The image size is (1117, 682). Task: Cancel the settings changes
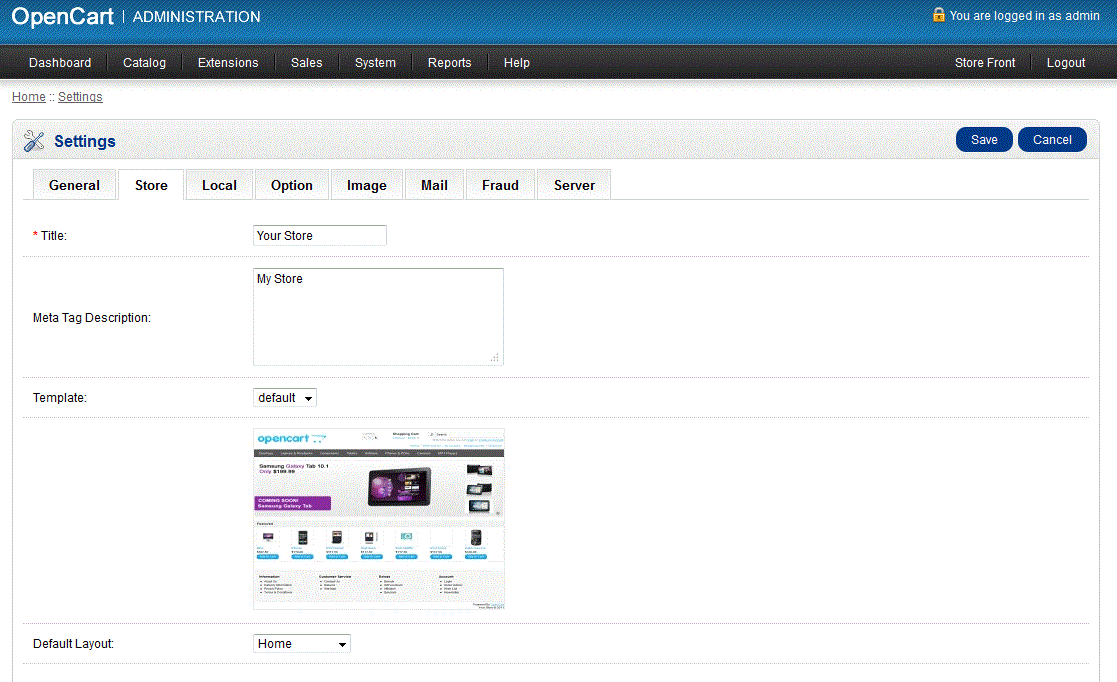[1051, 140]
